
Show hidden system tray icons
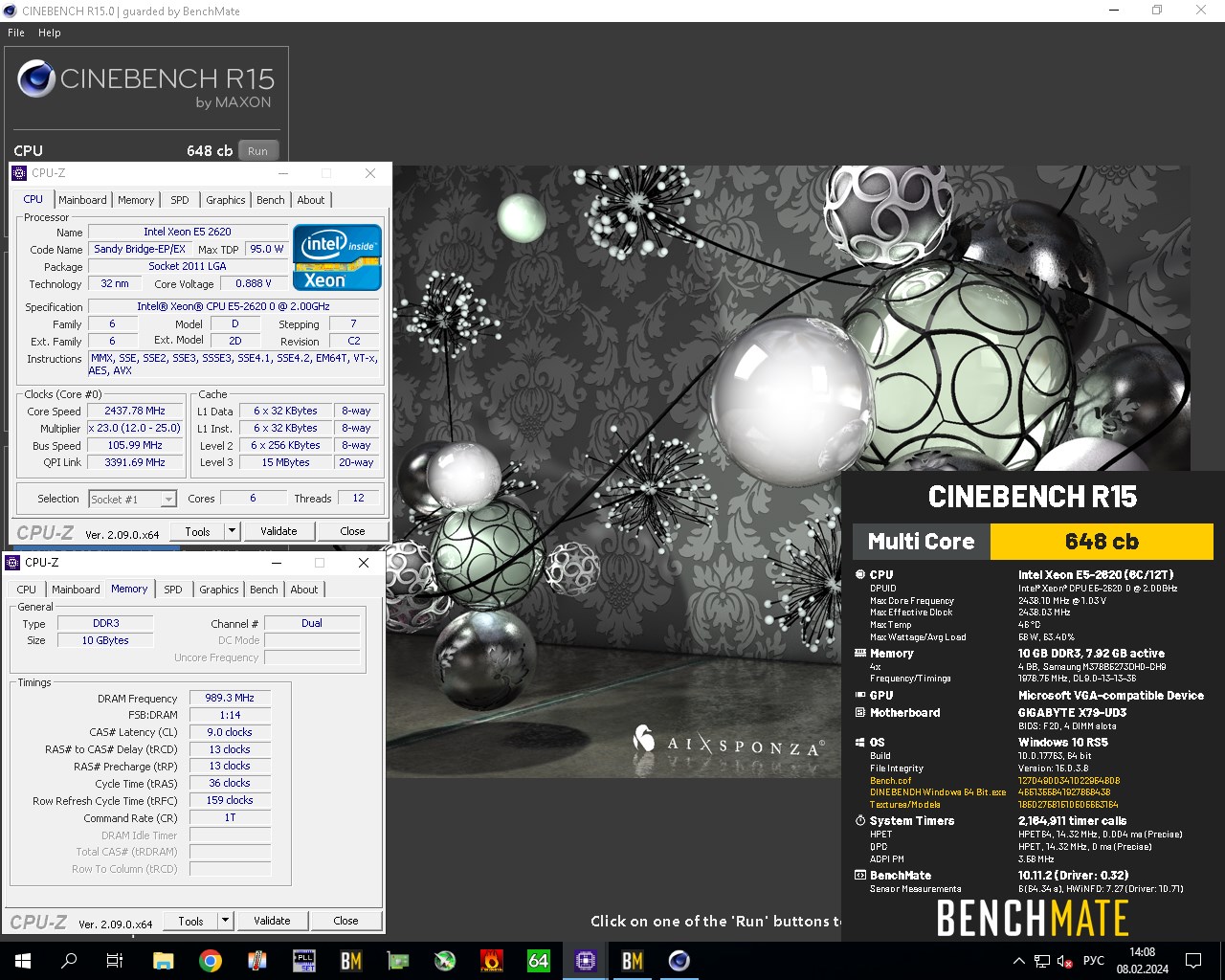click(x=1019, y=961)
